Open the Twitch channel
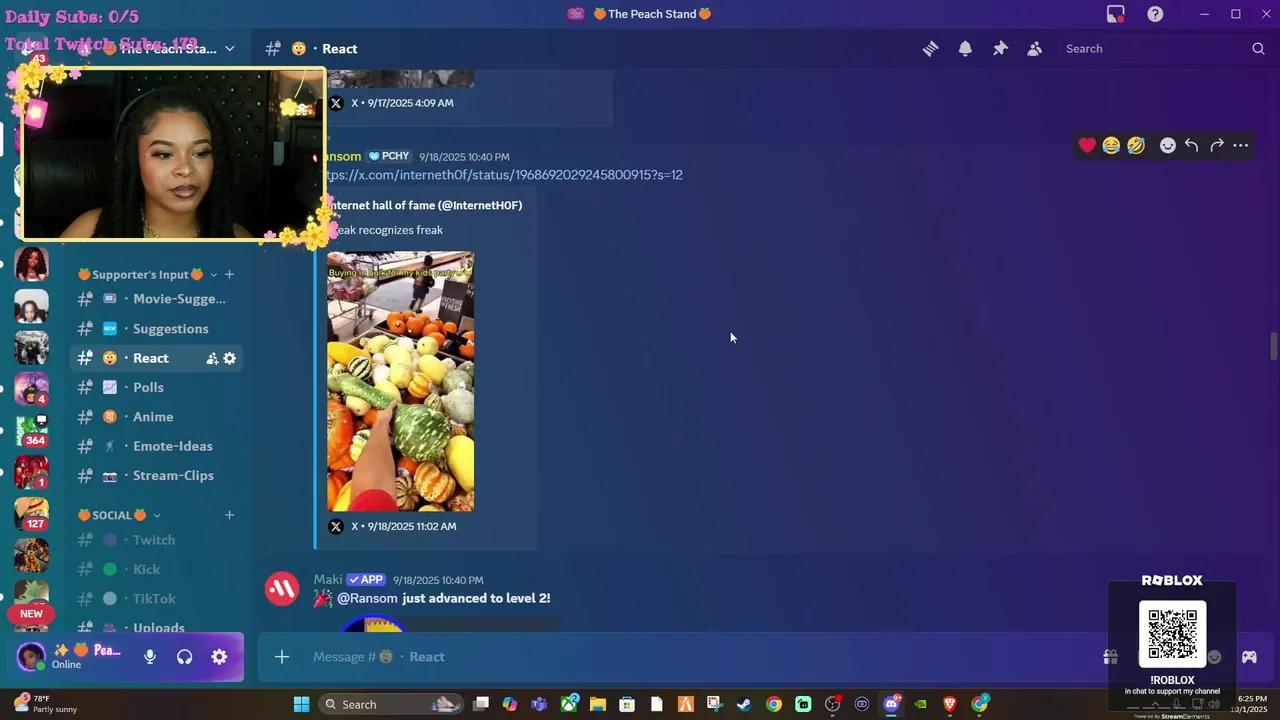The height and width of the screenshot is (720, 1280). click(x=157, y=540)
